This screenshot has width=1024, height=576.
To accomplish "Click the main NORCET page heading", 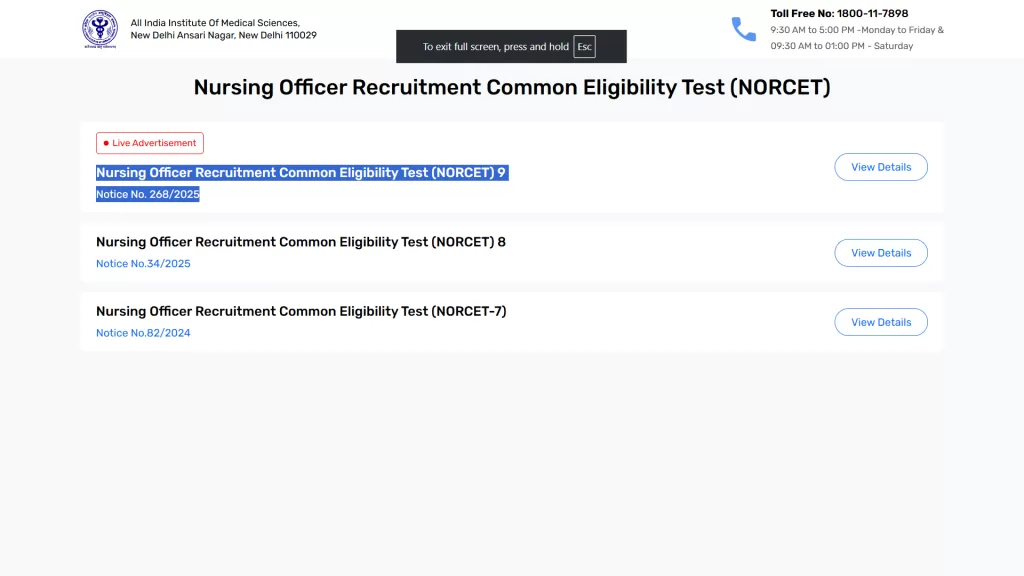I will (512, 87).
